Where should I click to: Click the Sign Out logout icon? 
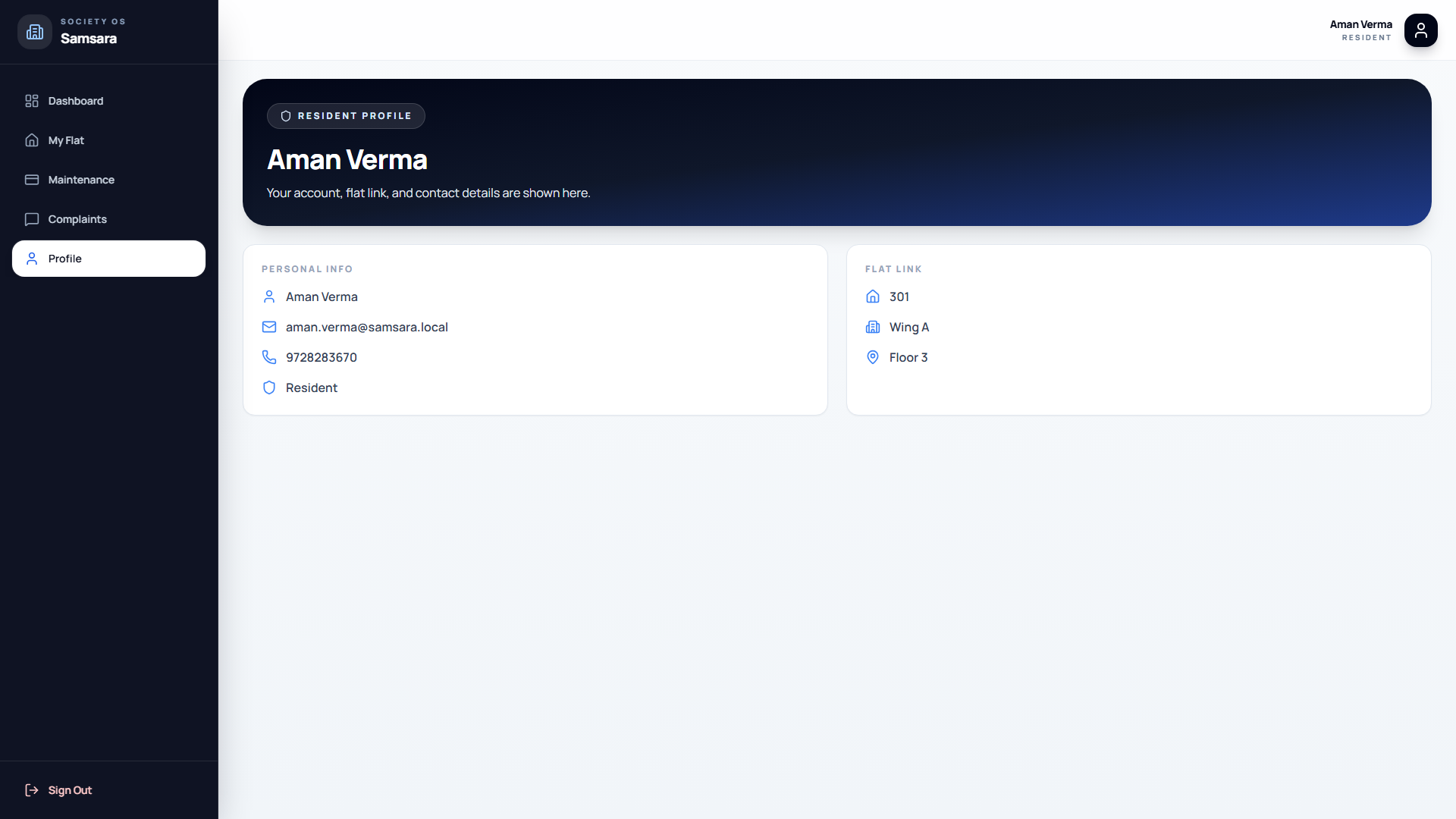pos(31,789)
